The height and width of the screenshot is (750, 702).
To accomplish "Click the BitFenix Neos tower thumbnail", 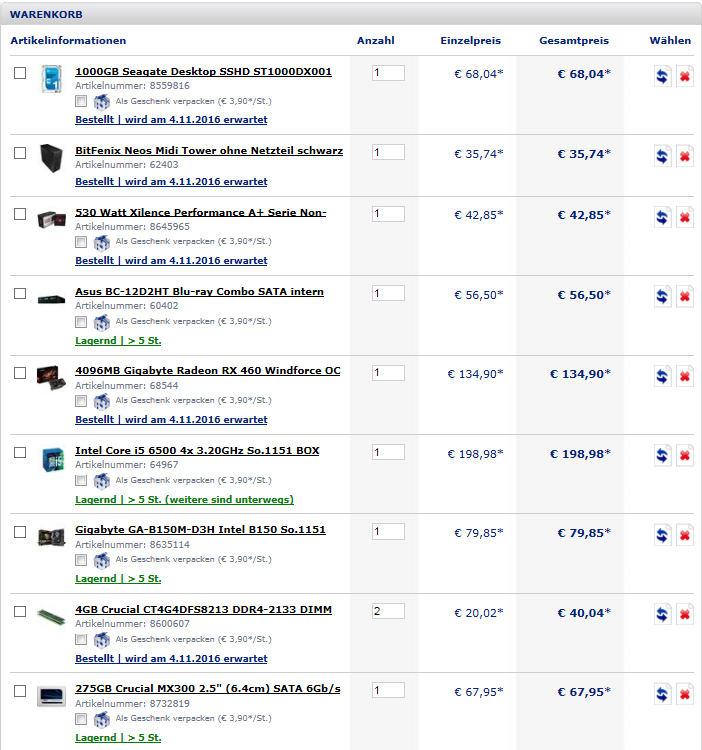I will coord(52,158).
